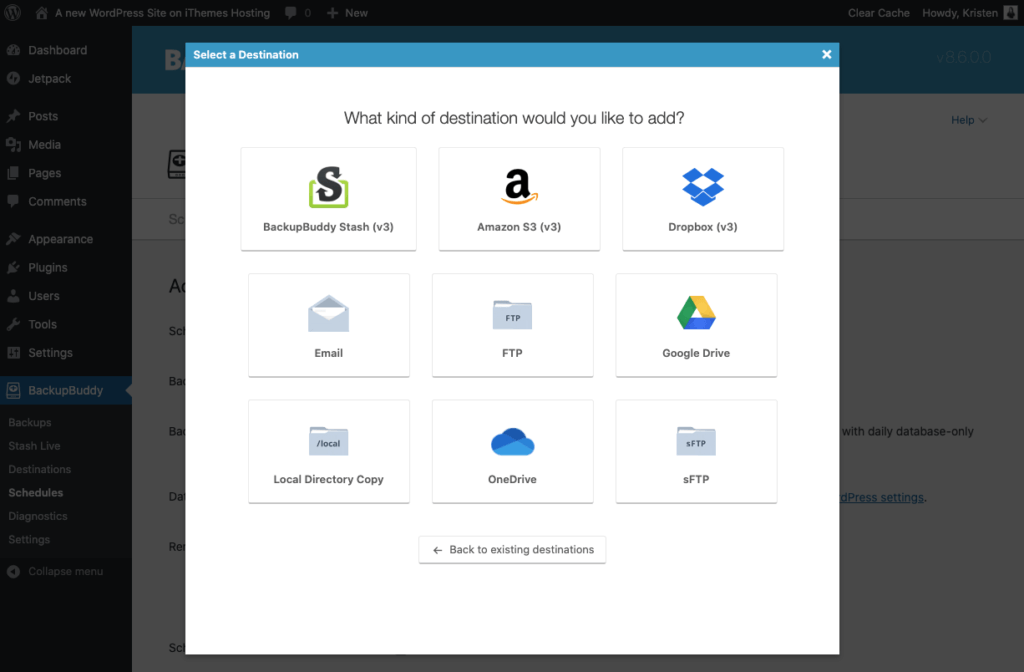Image resolution: width=1024 pixels, height=672 pixels.
Task: Open the Stash Live submenu item
Action: click(x=35, y=446)
